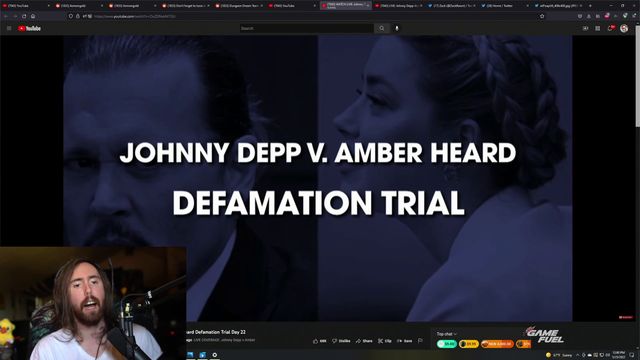Click the page vertical scrollbar
Image resolution: width=640 pixels, height=360 pixels.
638,76
